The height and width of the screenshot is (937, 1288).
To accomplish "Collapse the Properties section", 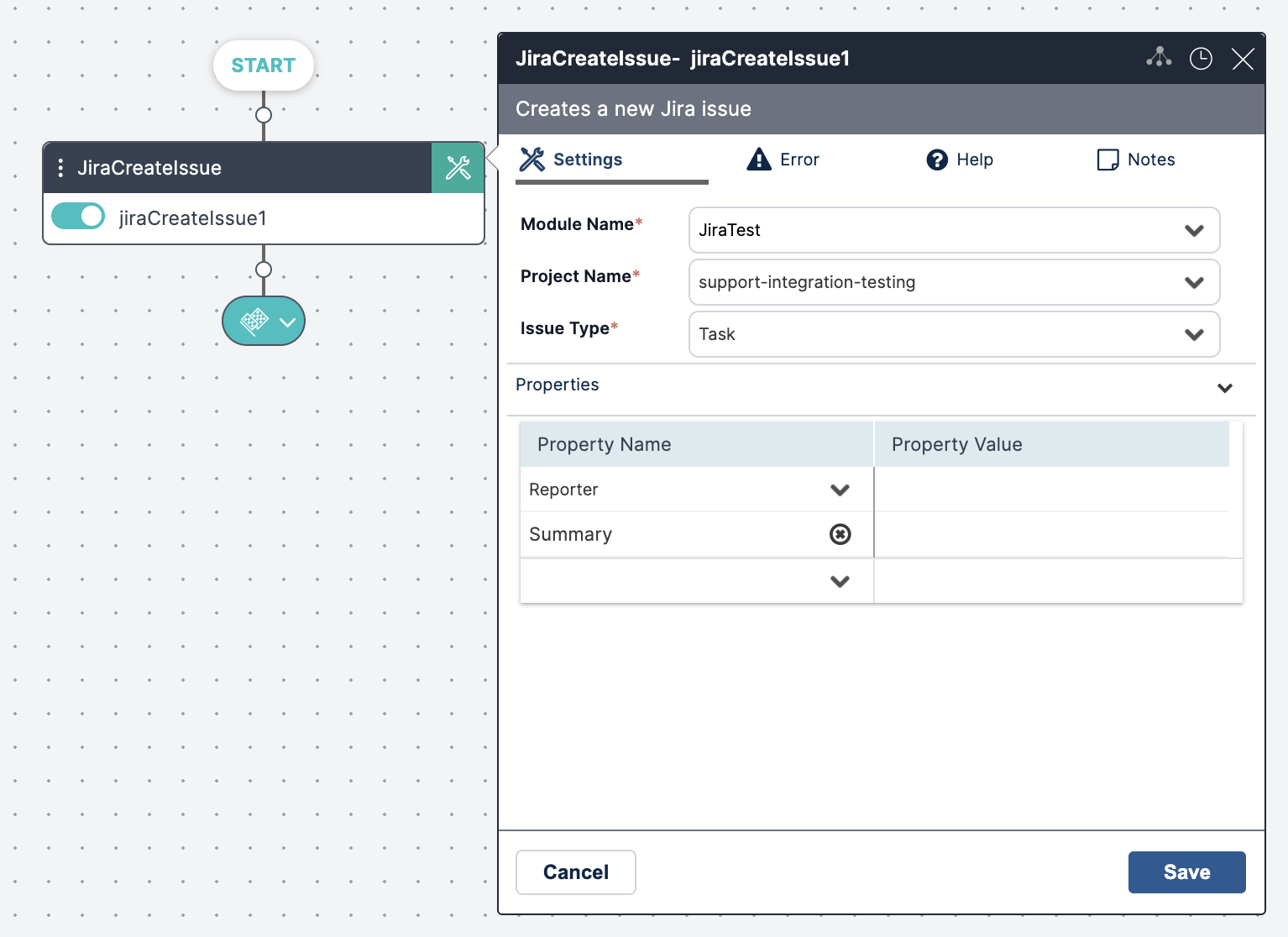I will pyautogui.click(x=1225, y=388).
